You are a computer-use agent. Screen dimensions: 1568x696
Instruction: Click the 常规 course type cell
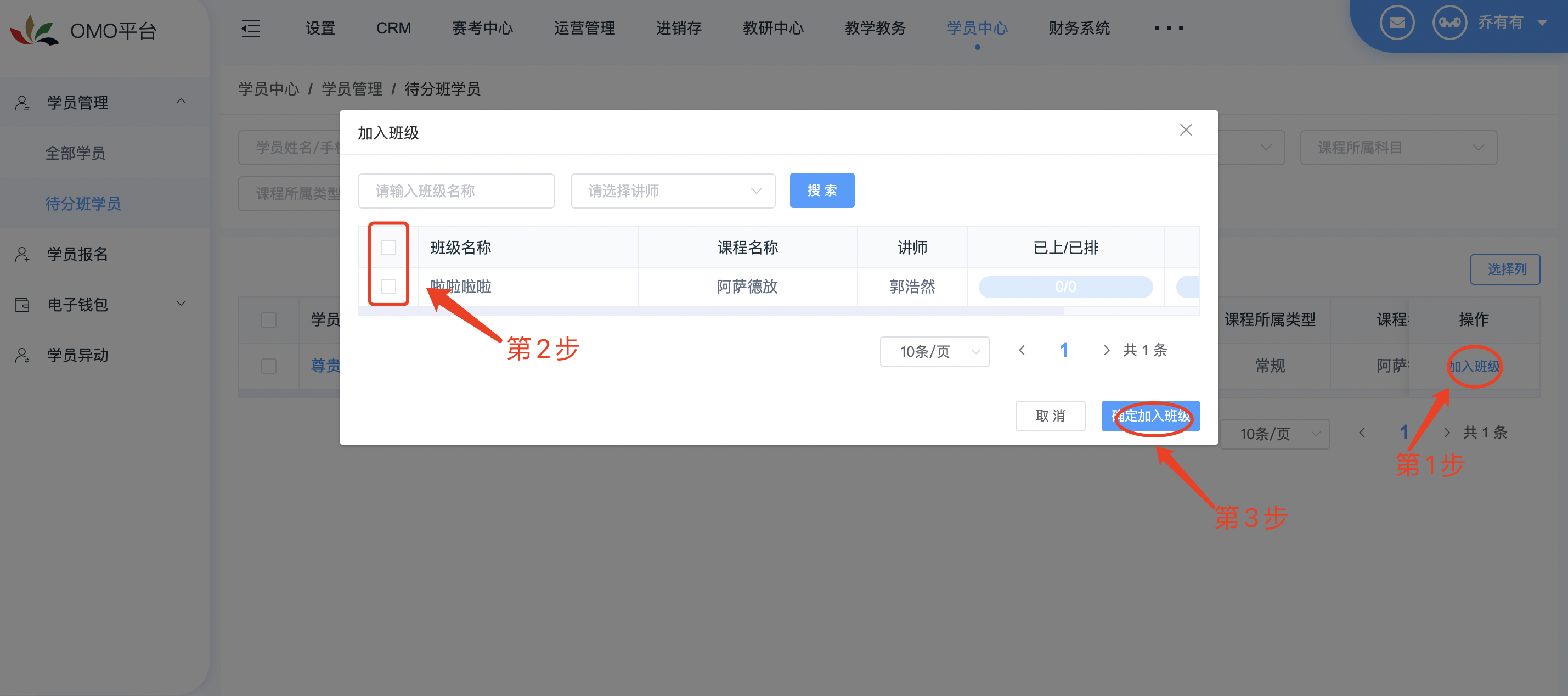1270,366
